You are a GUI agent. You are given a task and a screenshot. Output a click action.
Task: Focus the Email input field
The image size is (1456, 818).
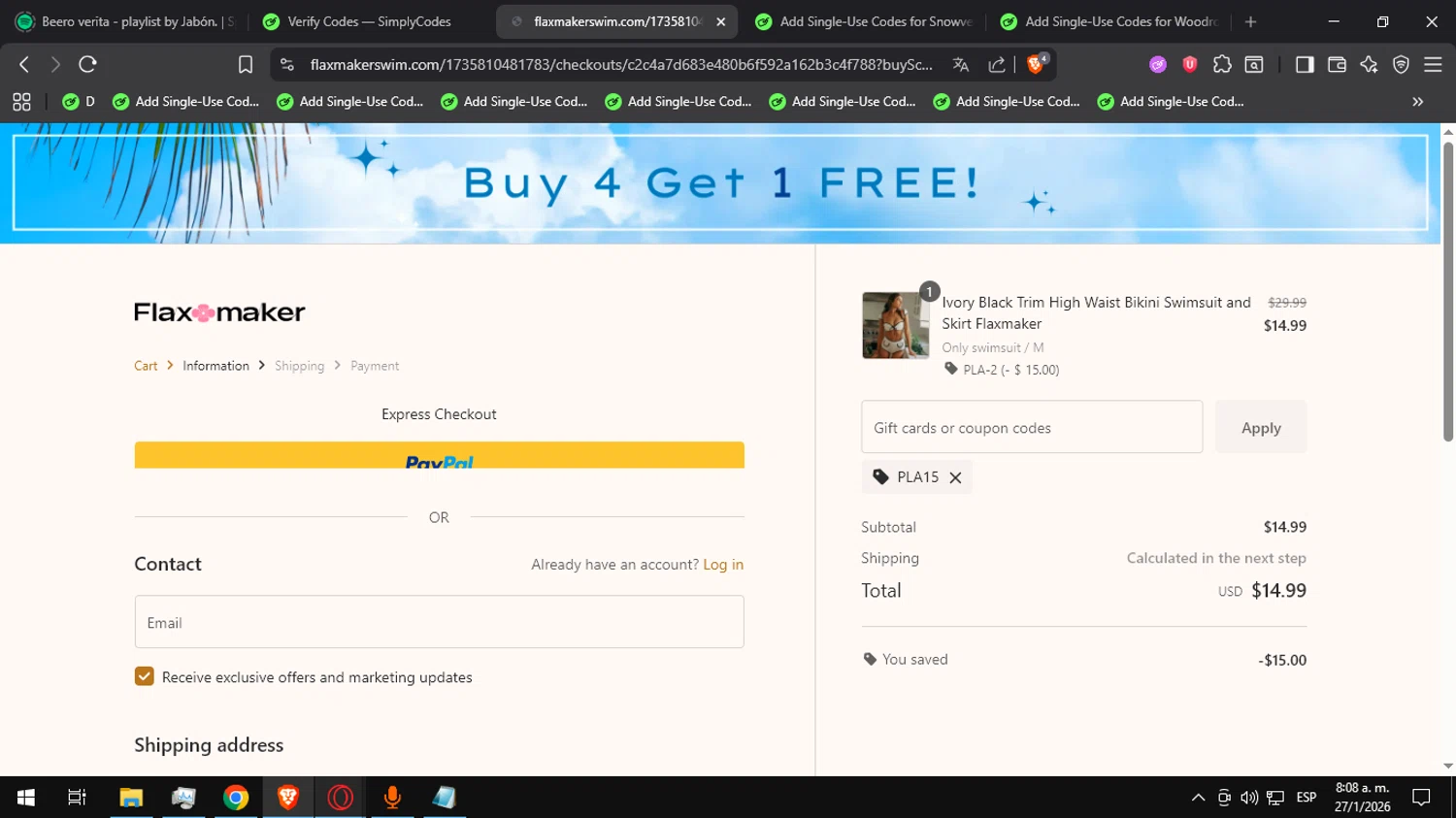click(439, 622)
